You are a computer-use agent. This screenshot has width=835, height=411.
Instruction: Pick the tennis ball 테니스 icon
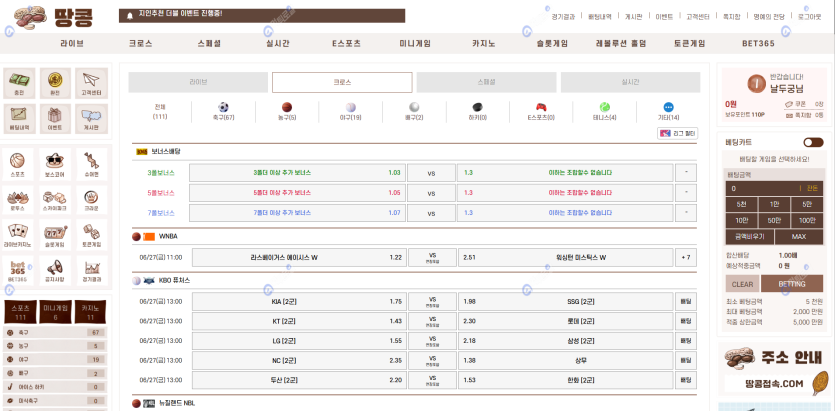coord(604,107)
